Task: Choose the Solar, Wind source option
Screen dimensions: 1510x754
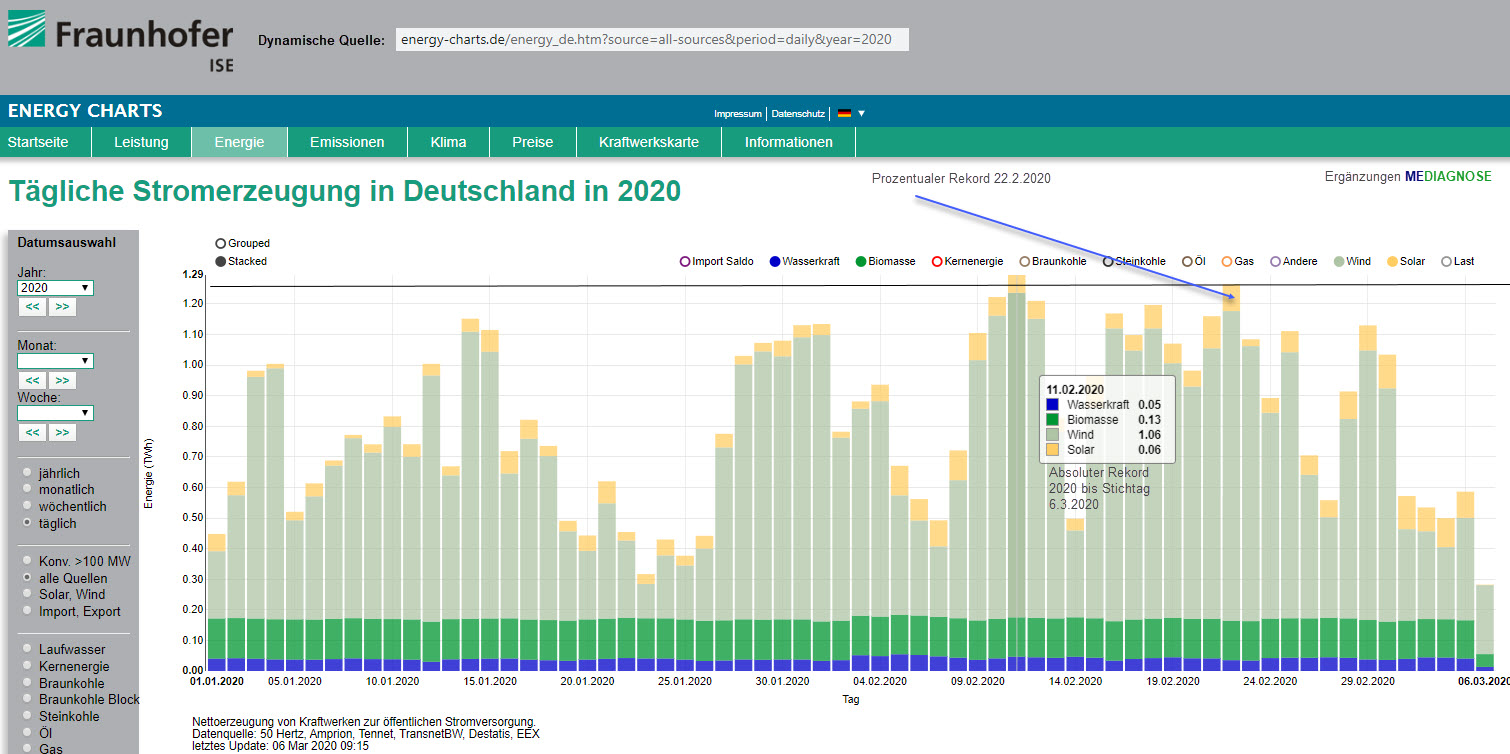Action: (27, 595)
